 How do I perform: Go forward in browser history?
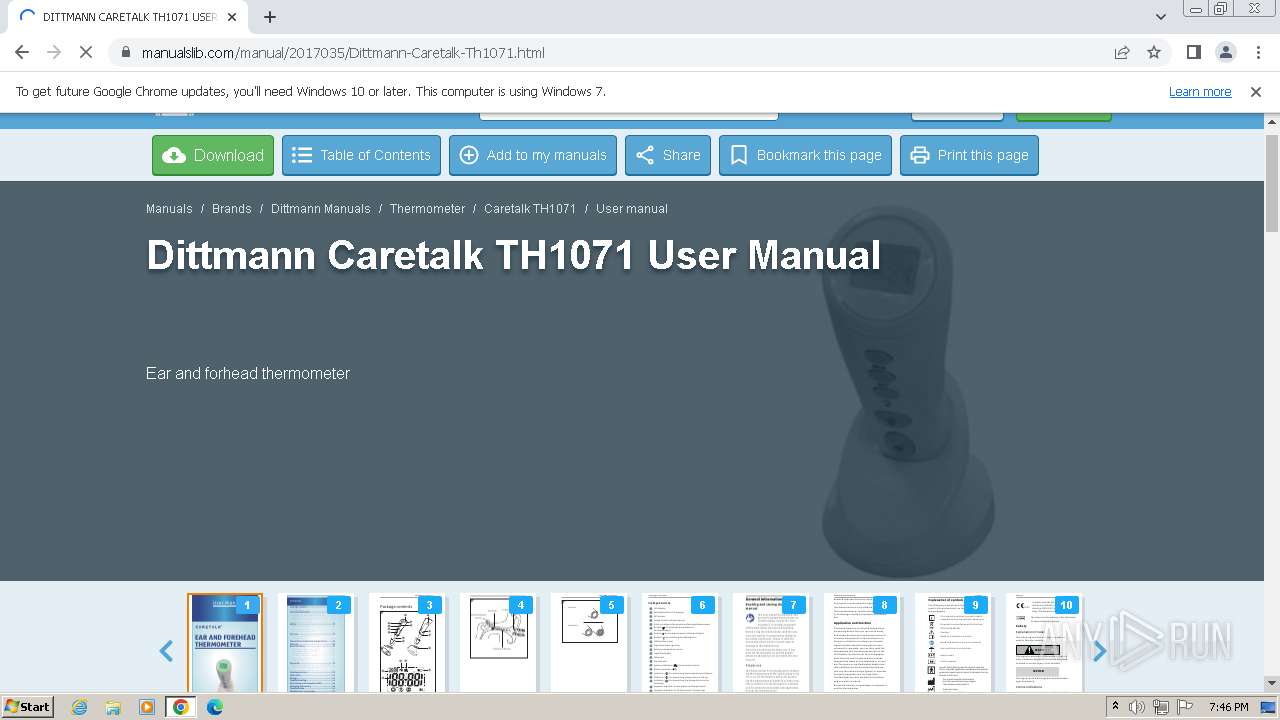(54, 52)
